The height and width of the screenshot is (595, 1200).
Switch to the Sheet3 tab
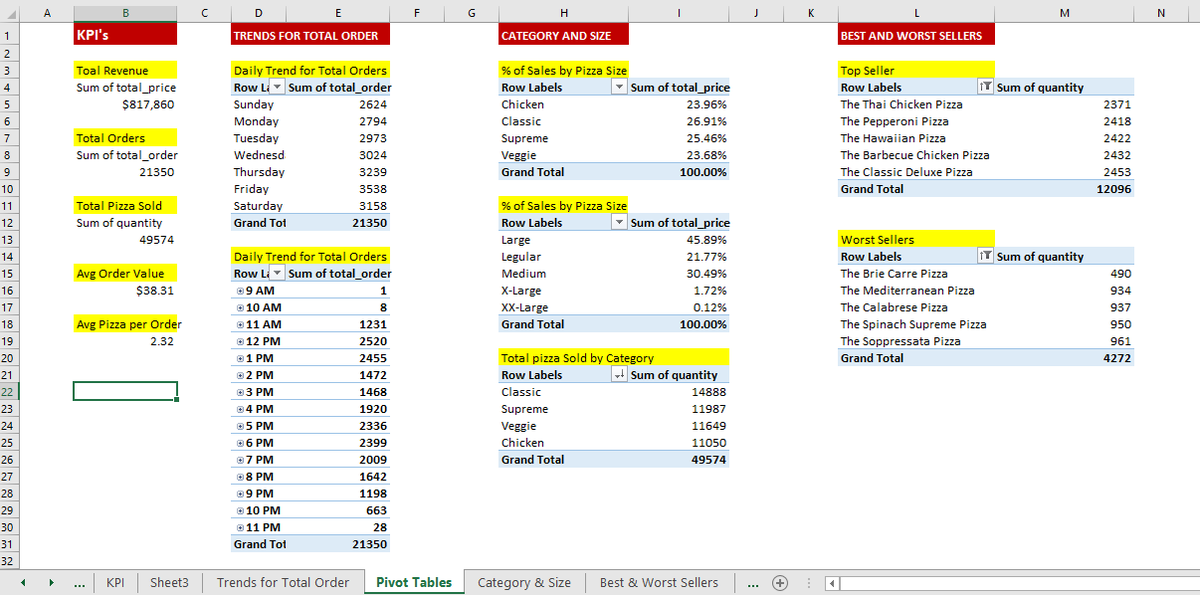coord(169,583)
